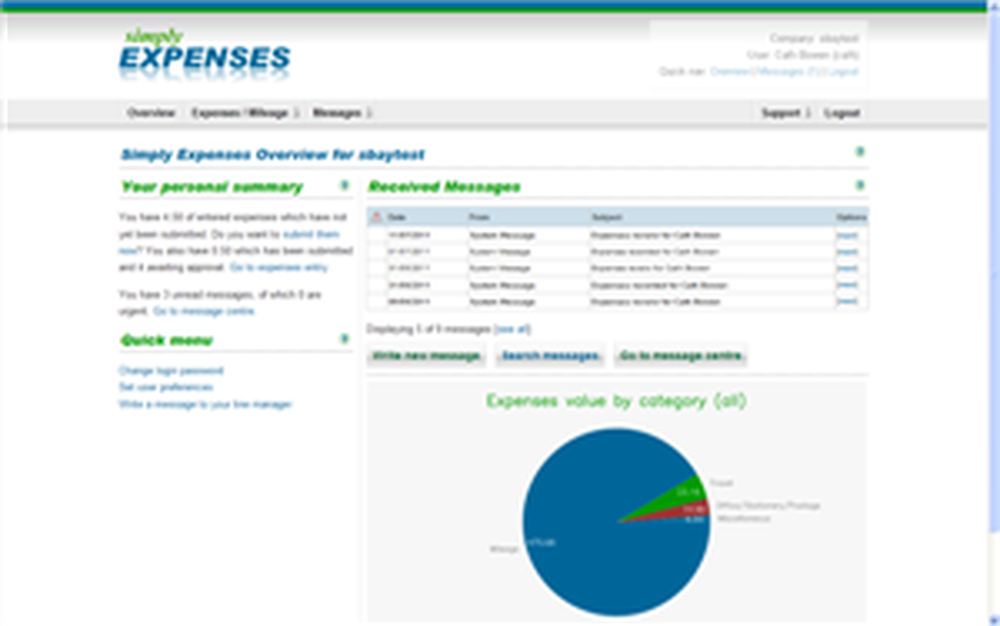
Task: Click the Date column header
Action: pos(397,217)
